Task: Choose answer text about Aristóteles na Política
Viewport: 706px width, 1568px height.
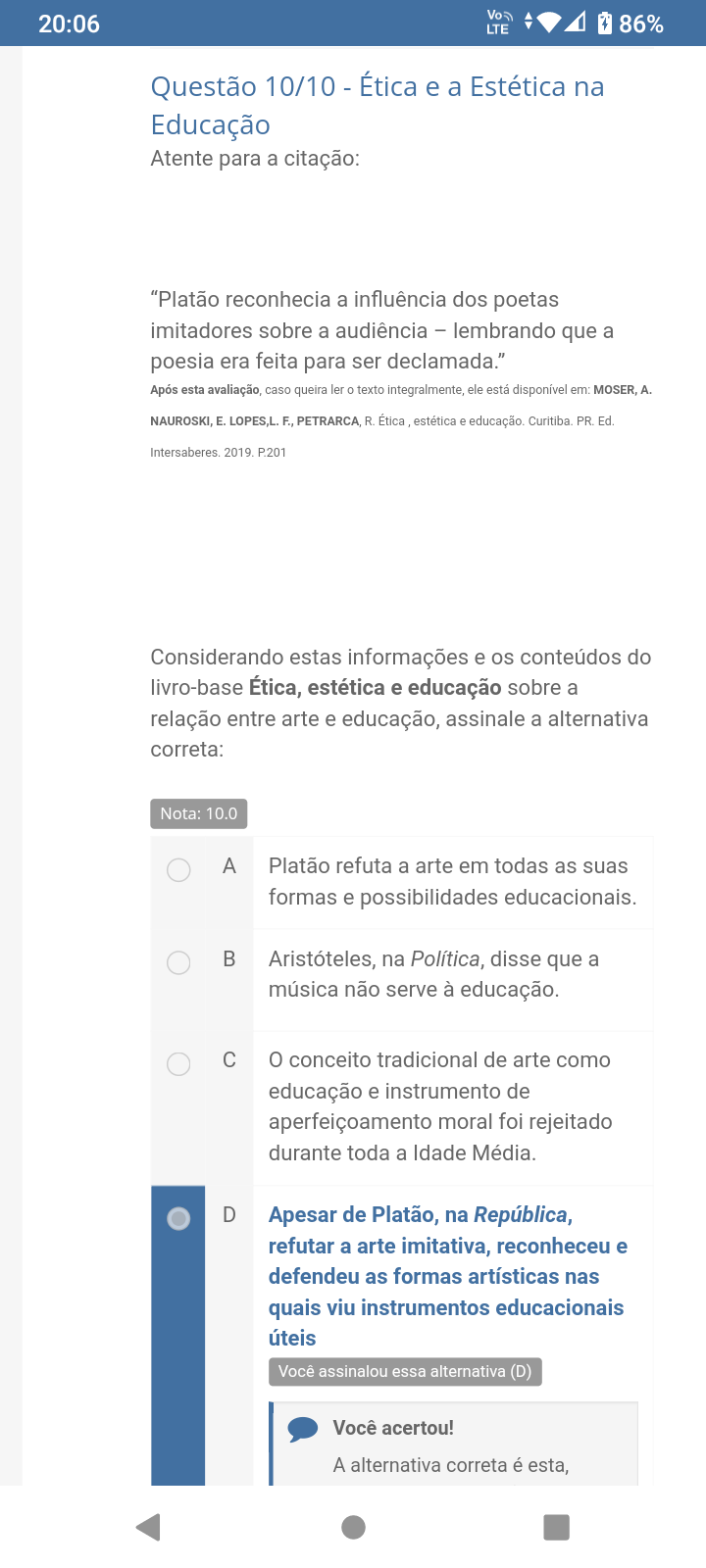Action: 433,974
